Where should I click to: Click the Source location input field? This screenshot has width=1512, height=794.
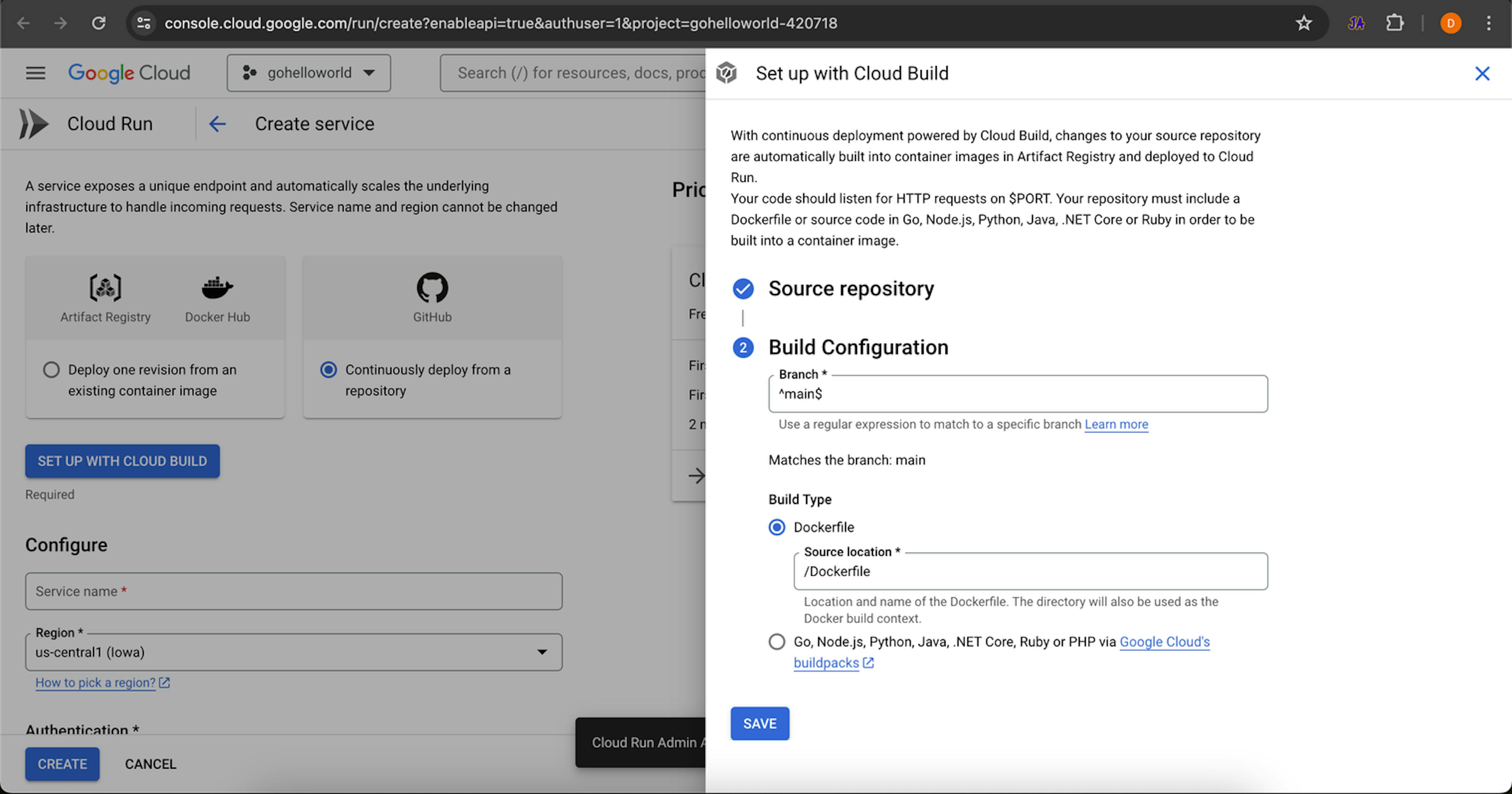click(1030, 571)
